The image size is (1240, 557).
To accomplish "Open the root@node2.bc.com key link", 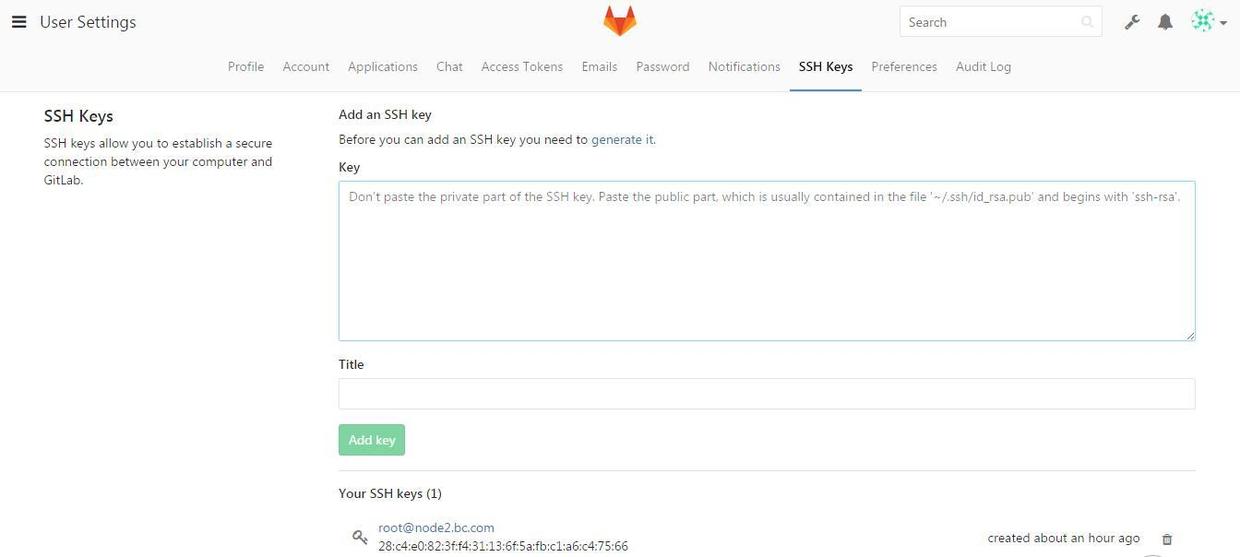I will [x=436, y=528].
